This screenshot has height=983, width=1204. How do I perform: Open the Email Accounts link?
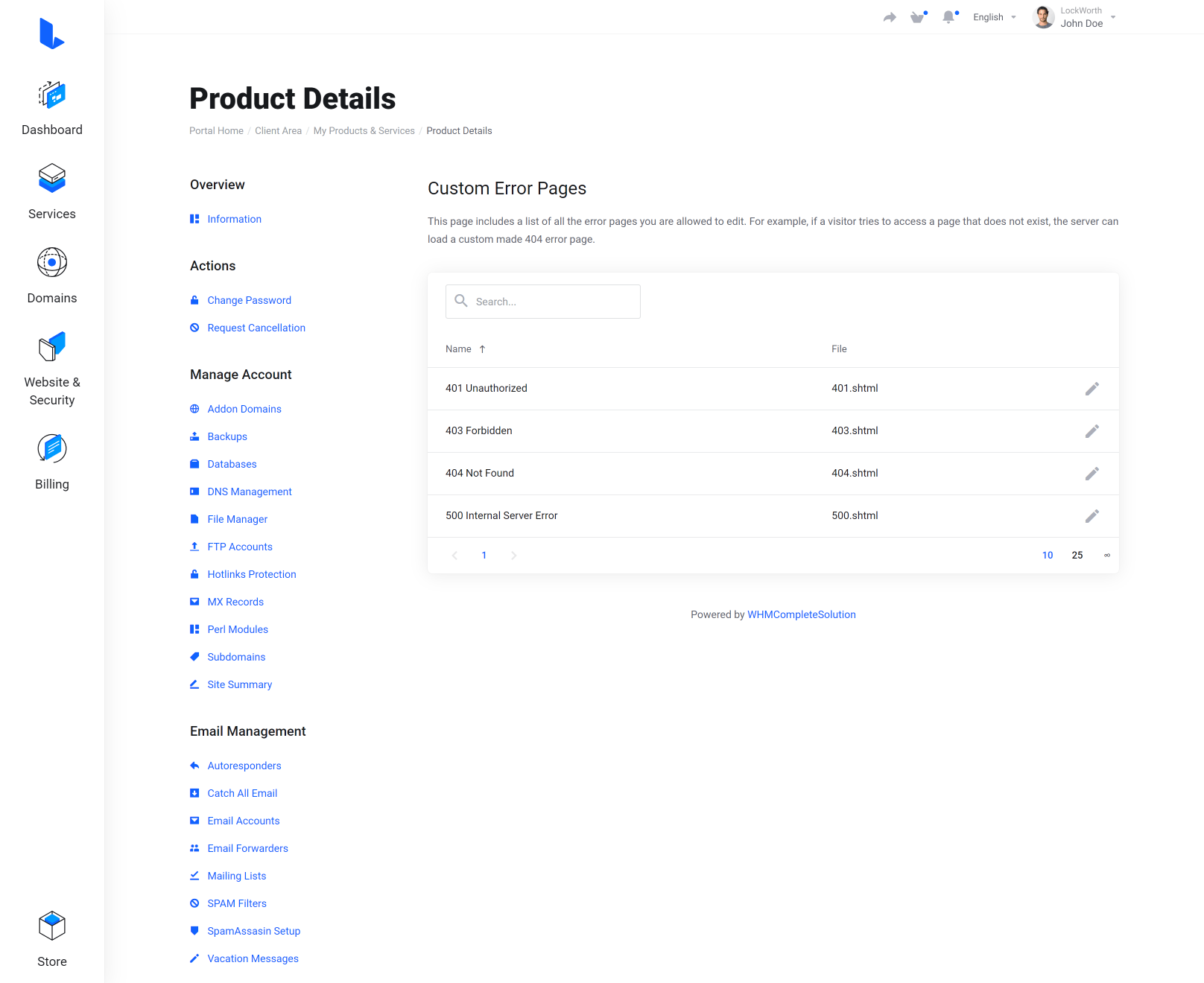coord(244,821)
